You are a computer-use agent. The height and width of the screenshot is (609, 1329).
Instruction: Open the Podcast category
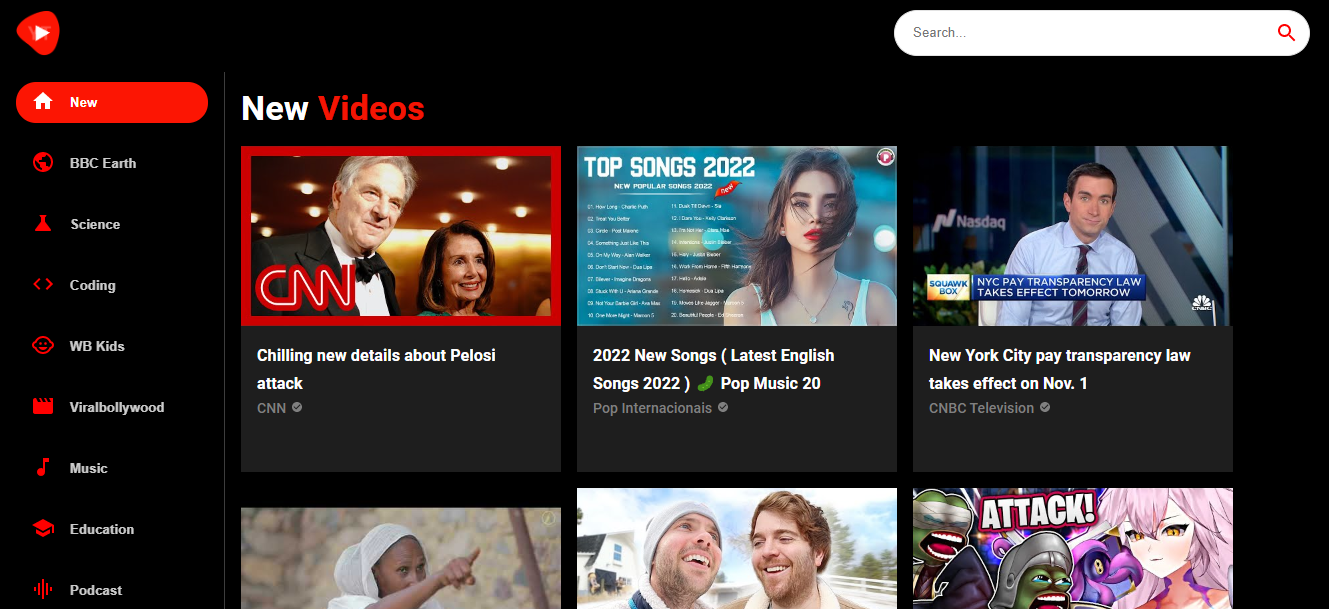pos(112,590)
